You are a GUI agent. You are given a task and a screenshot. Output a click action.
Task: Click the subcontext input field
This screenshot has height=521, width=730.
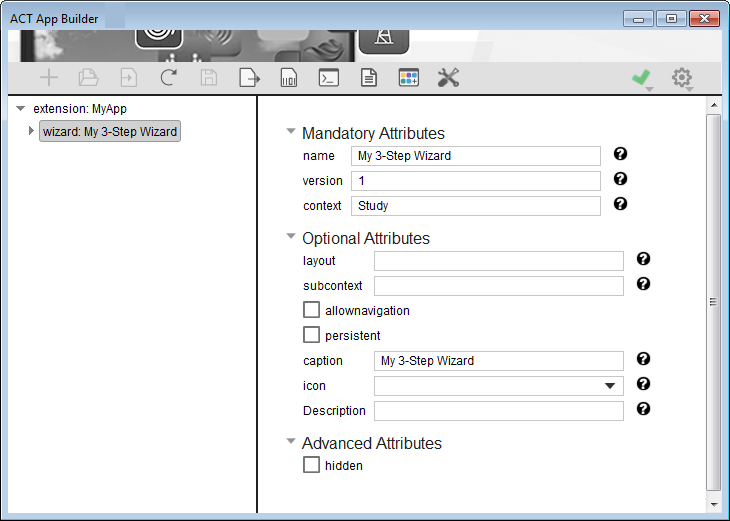499,286
